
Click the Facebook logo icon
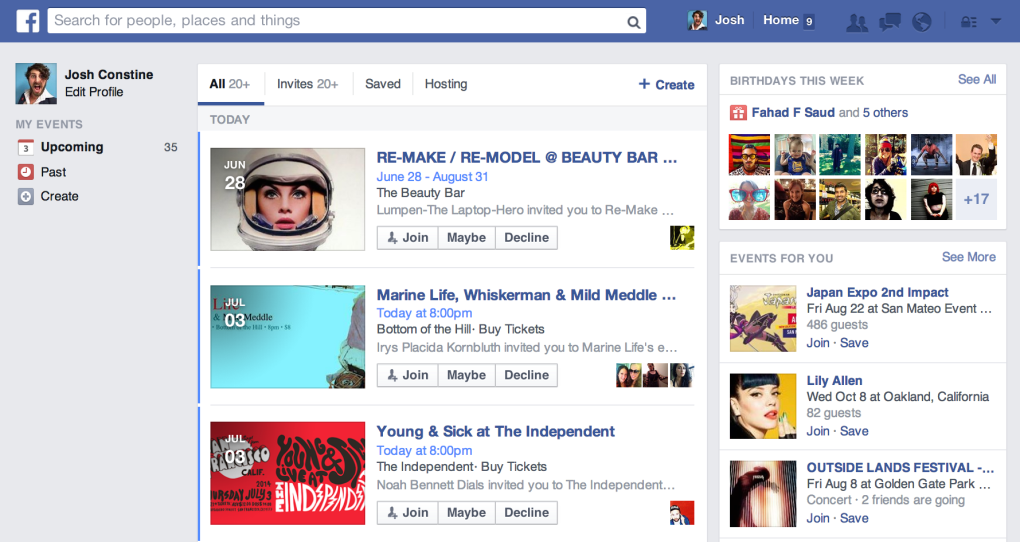(x=28, y=21)
